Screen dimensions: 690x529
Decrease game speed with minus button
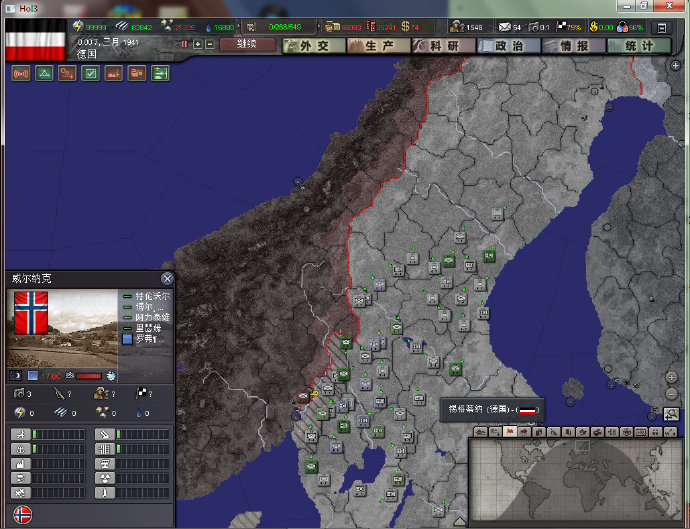210,44
